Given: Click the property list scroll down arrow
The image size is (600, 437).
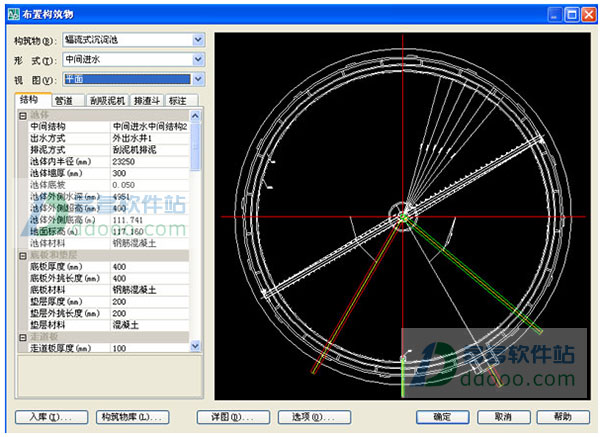Looking at the screenshot, I should point(195,346).
